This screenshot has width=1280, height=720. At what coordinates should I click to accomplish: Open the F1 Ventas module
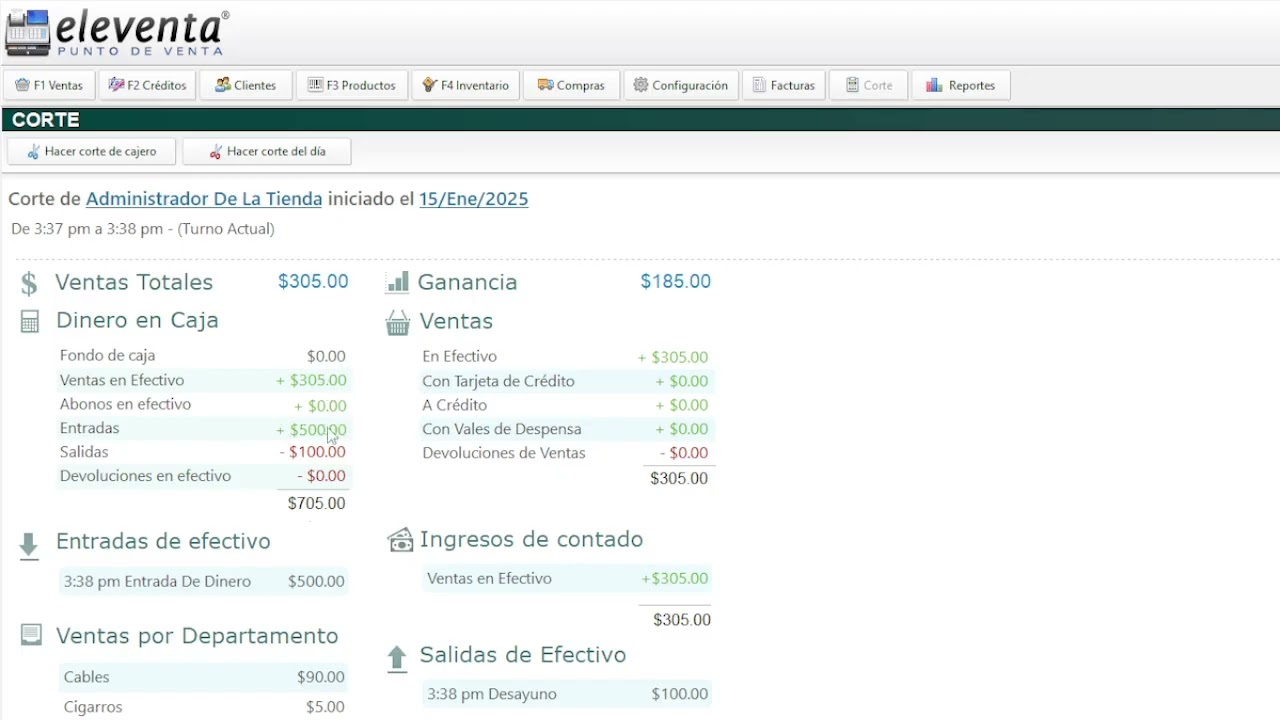49,85
